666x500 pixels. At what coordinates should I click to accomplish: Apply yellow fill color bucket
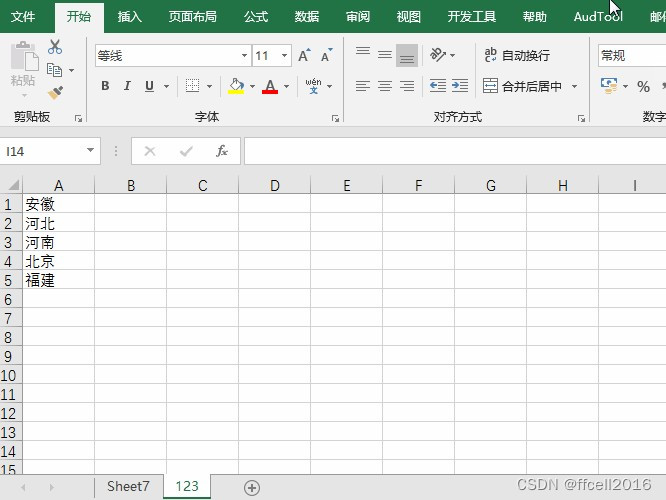click(x=236, y=86)
